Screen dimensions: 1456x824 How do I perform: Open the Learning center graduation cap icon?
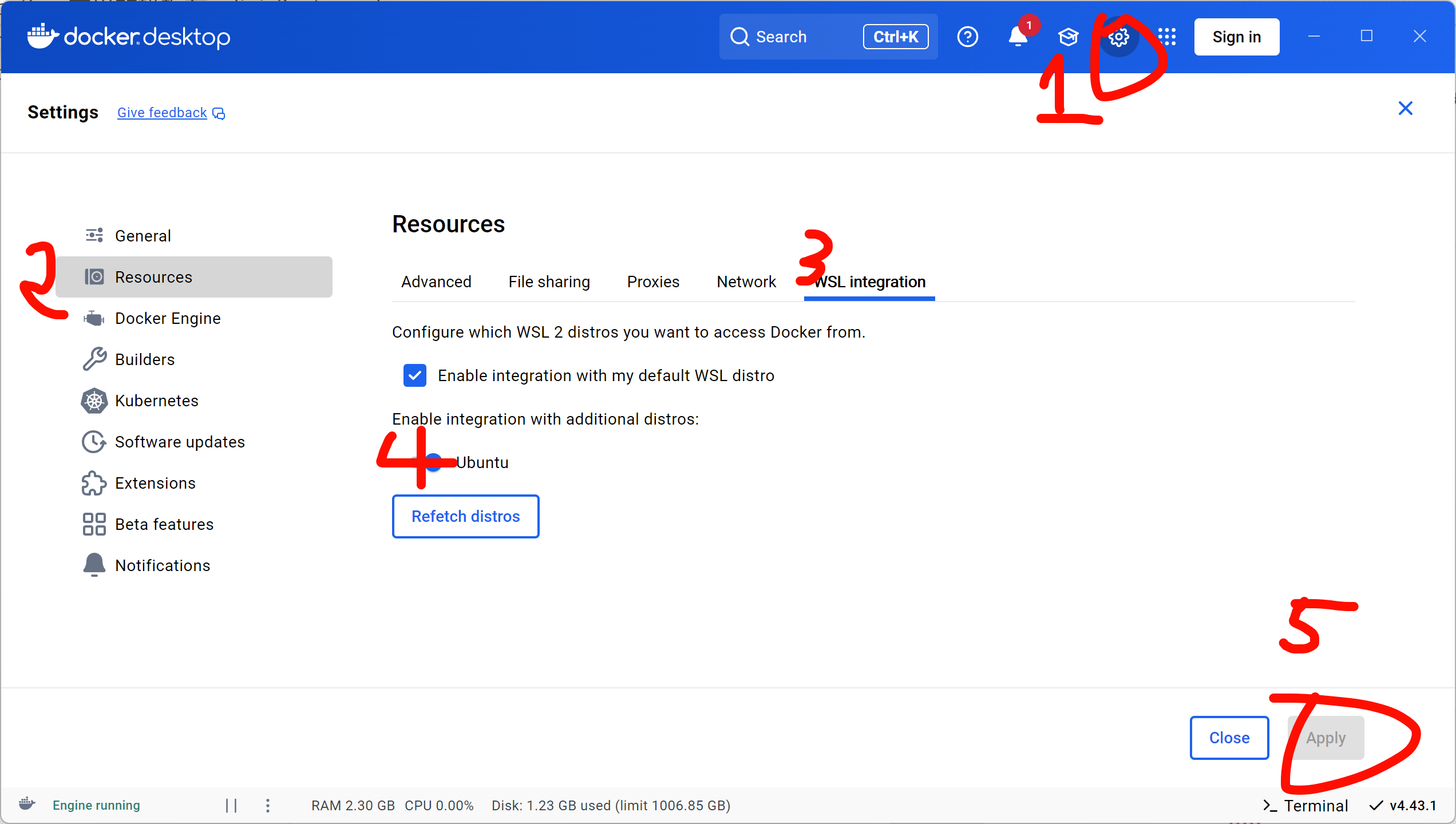click(x=1068, y=37)
